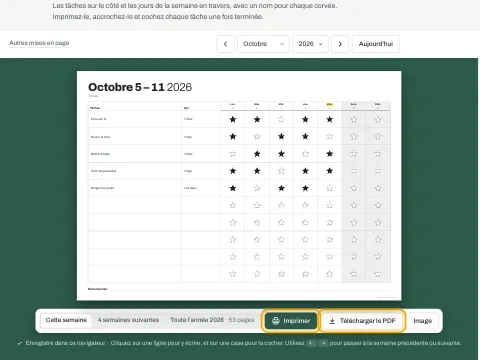Toggle Friday star for Nourrir le chat
The width and height of the screenshot is (480, 360).
[329, 136]
